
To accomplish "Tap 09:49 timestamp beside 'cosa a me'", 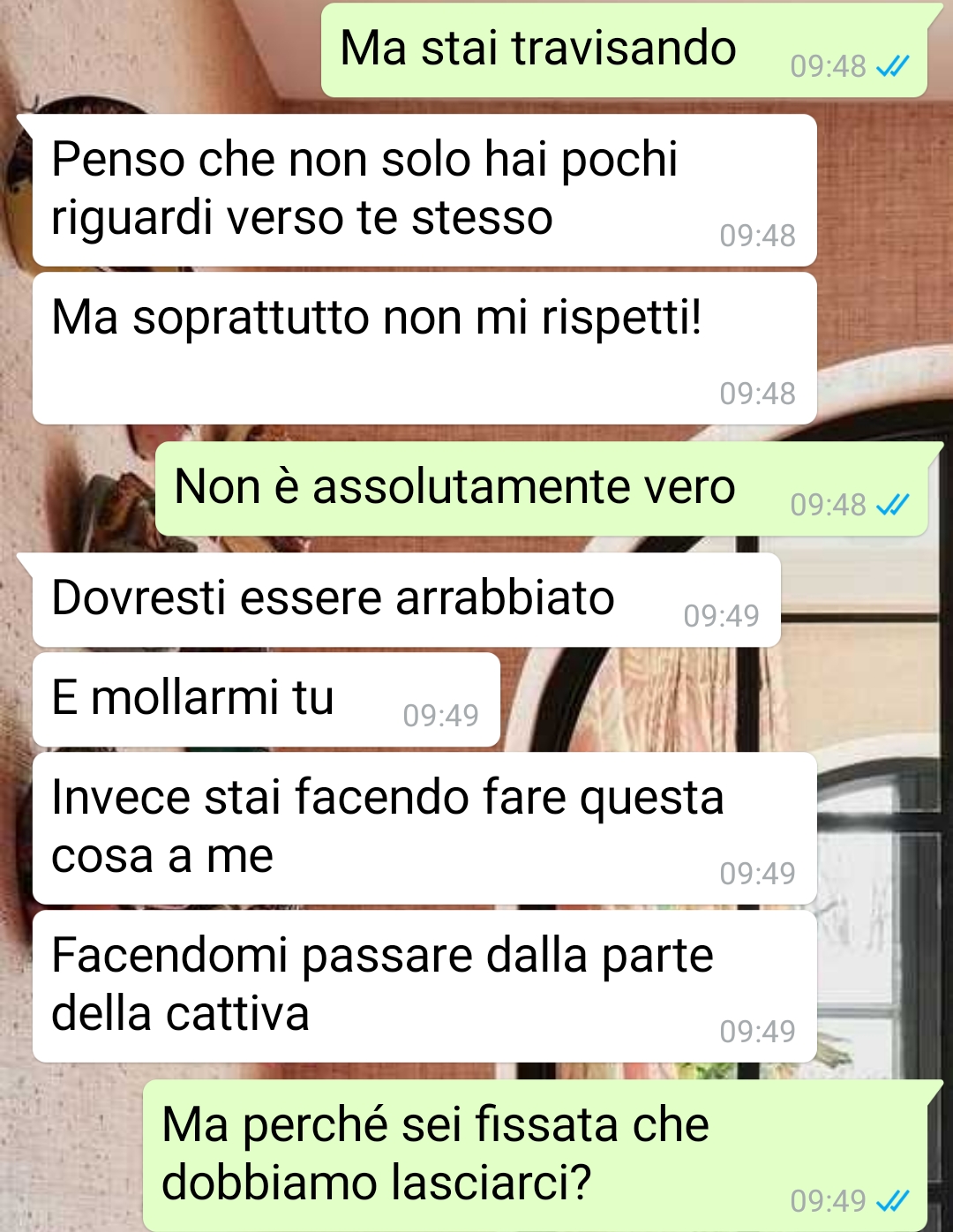I will point(757,874).
